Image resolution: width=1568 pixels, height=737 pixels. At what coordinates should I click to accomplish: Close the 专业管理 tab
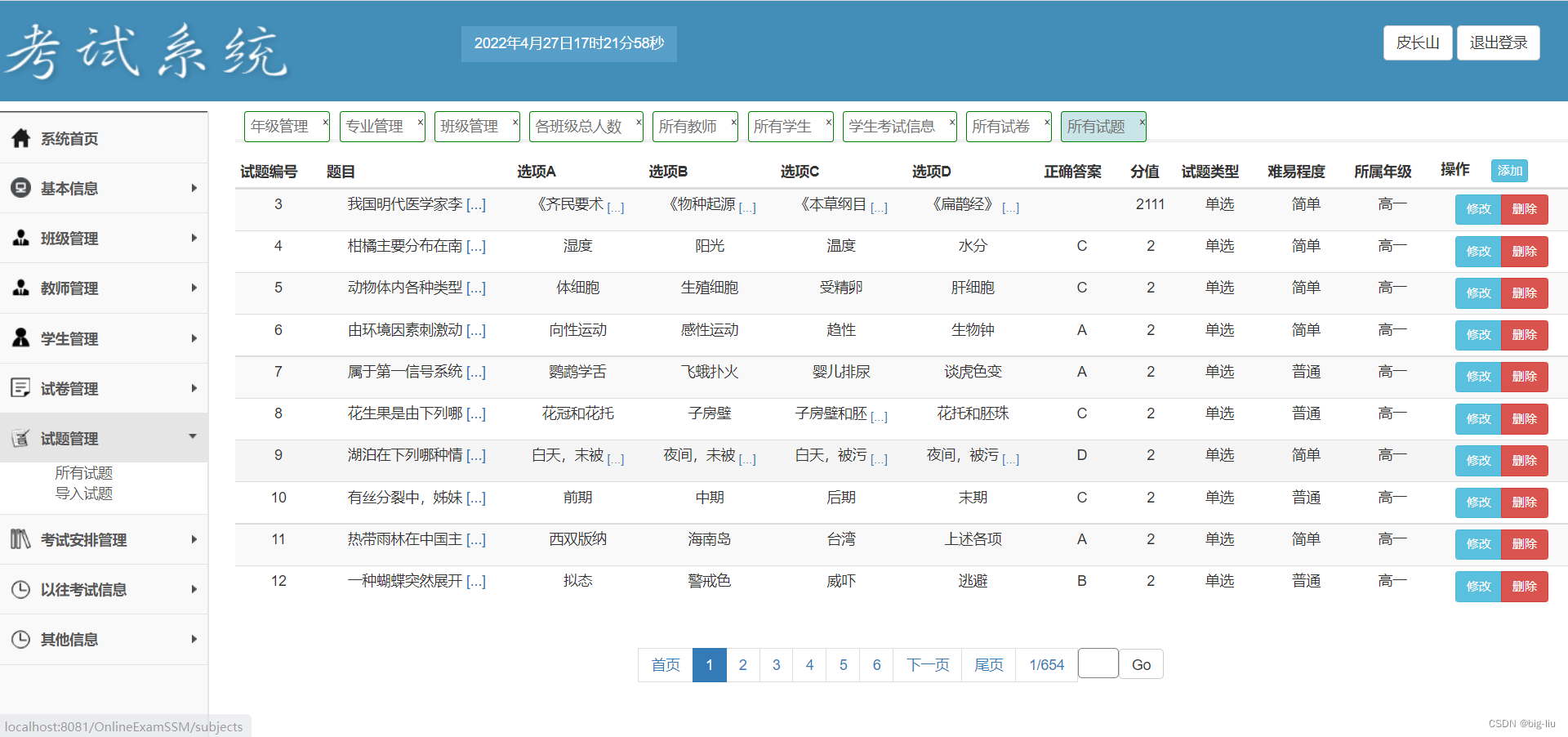421,122
